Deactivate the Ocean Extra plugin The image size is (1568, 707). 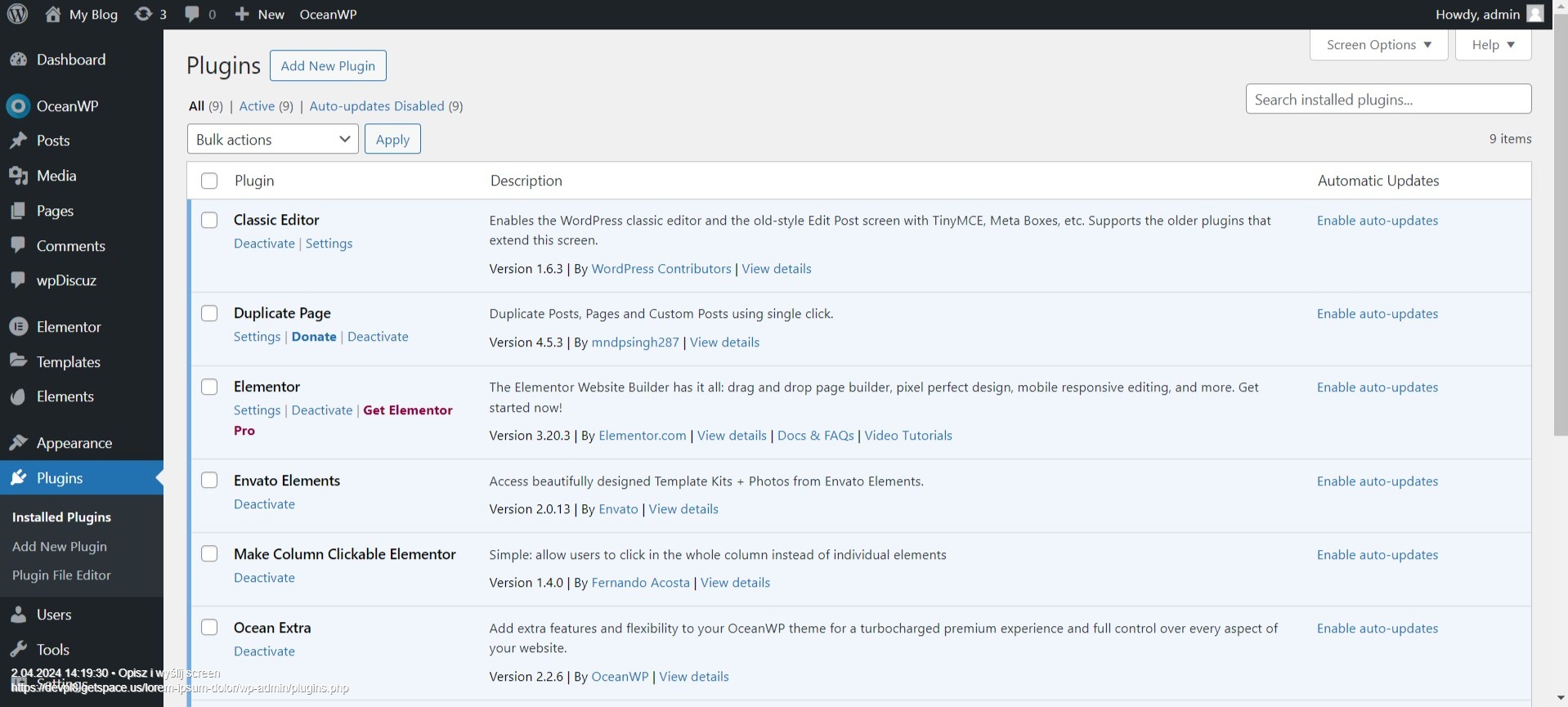pos(264,651)
